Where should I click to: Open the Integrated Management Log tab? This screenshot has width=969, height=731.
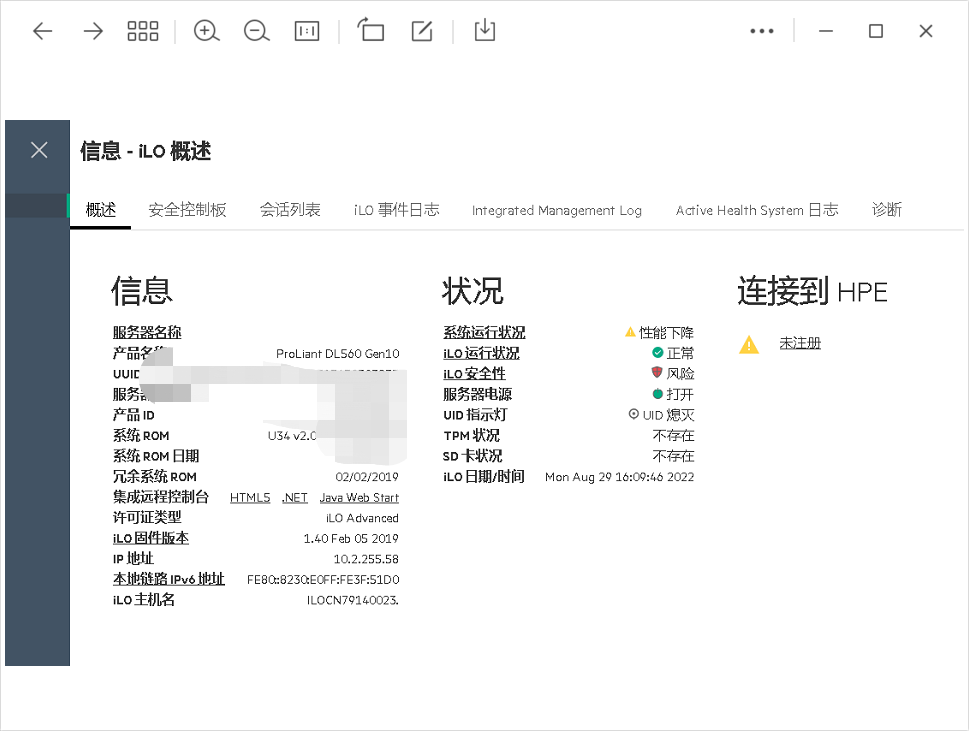pos(556,210)
